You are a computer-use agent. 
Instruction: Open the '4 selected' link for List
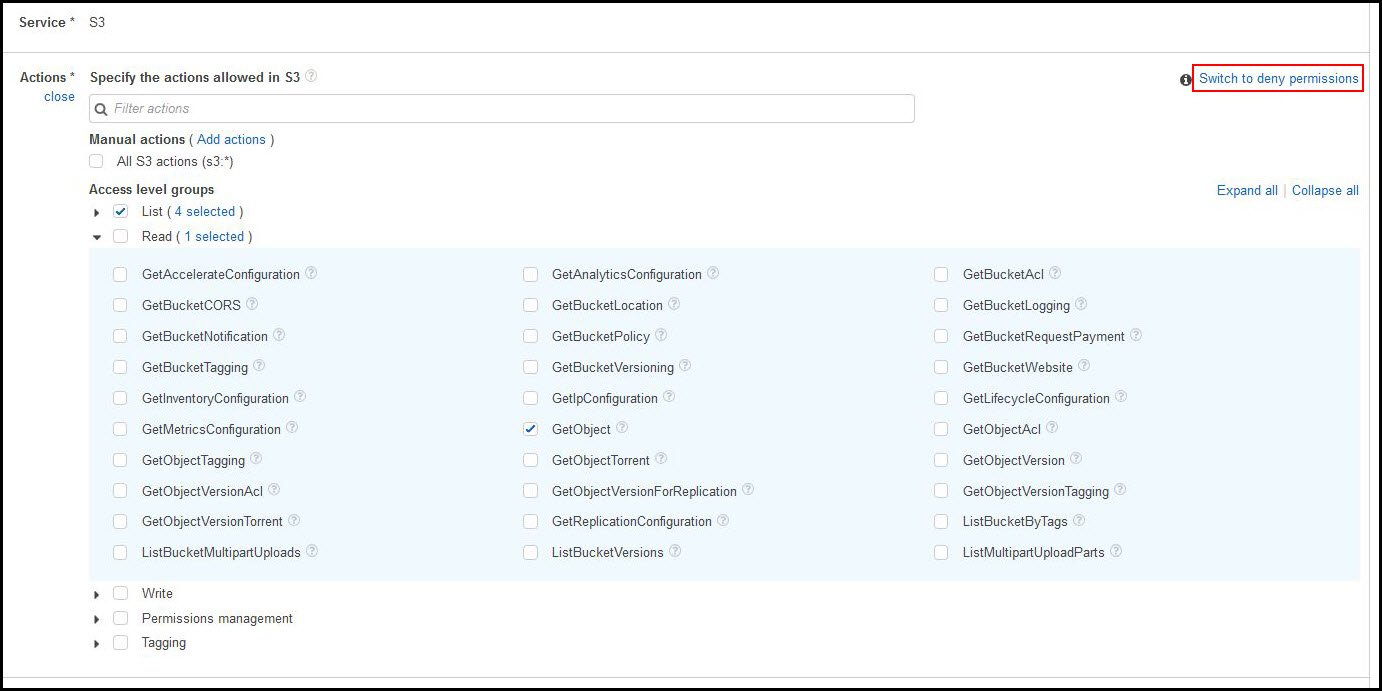[x=205, y=211]
